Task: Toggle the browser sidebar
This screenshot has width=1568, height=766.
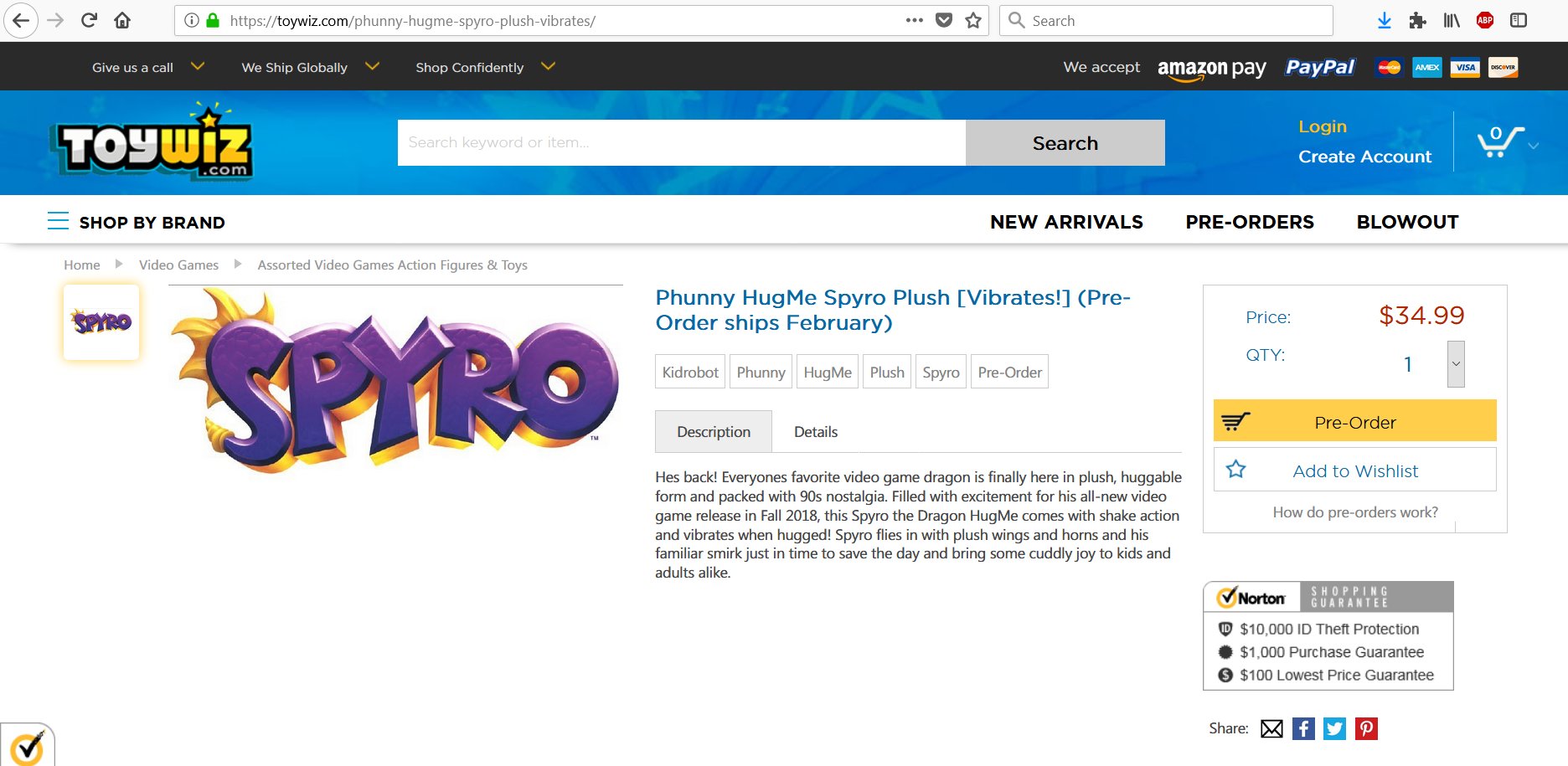Action: coord(1519,20)
